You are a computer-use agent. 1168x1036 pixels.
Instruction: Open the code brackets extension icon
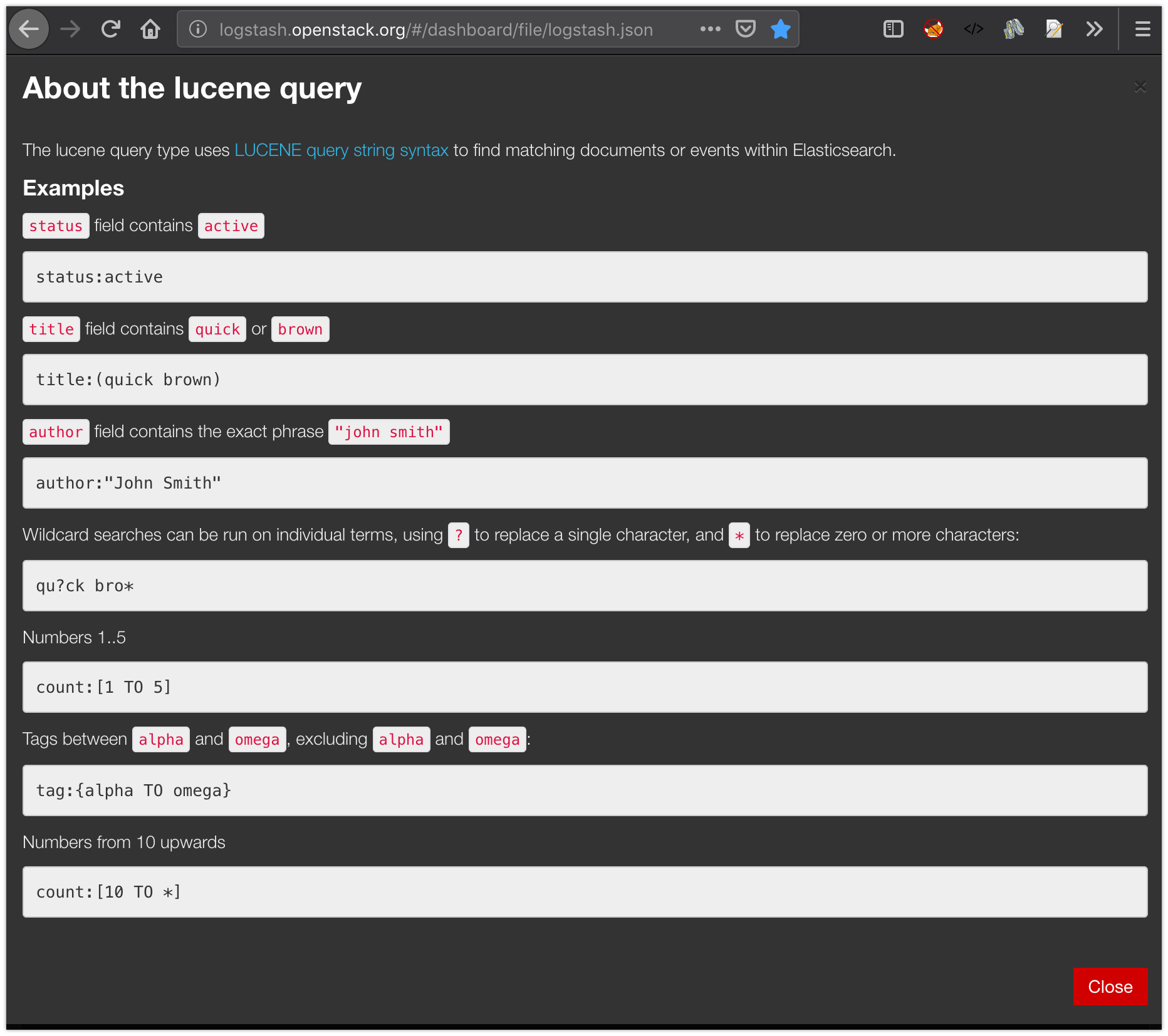point(973,29)
